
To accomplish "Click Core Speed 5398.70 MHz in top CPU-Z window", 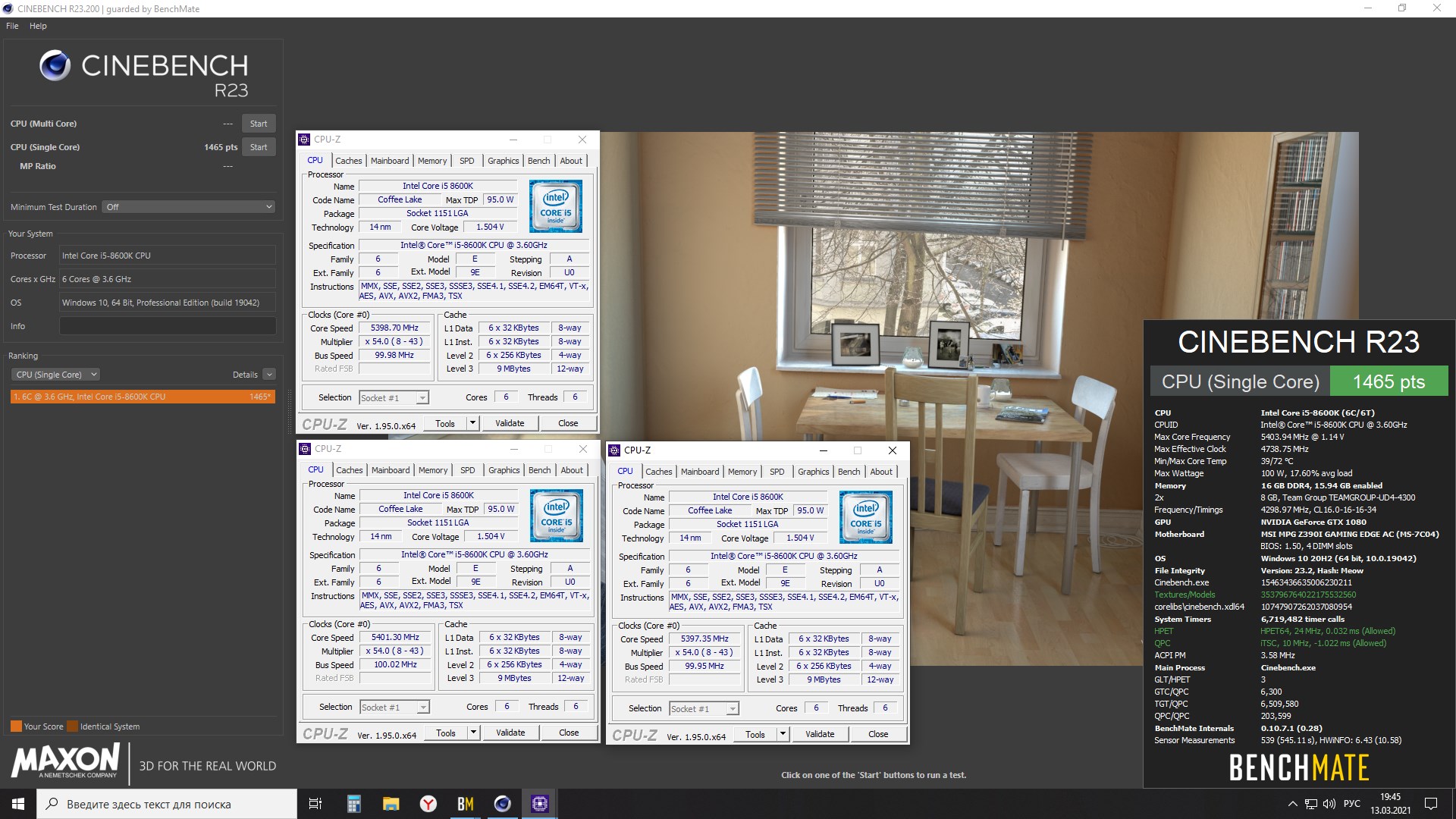I will [x=394, y=328].
